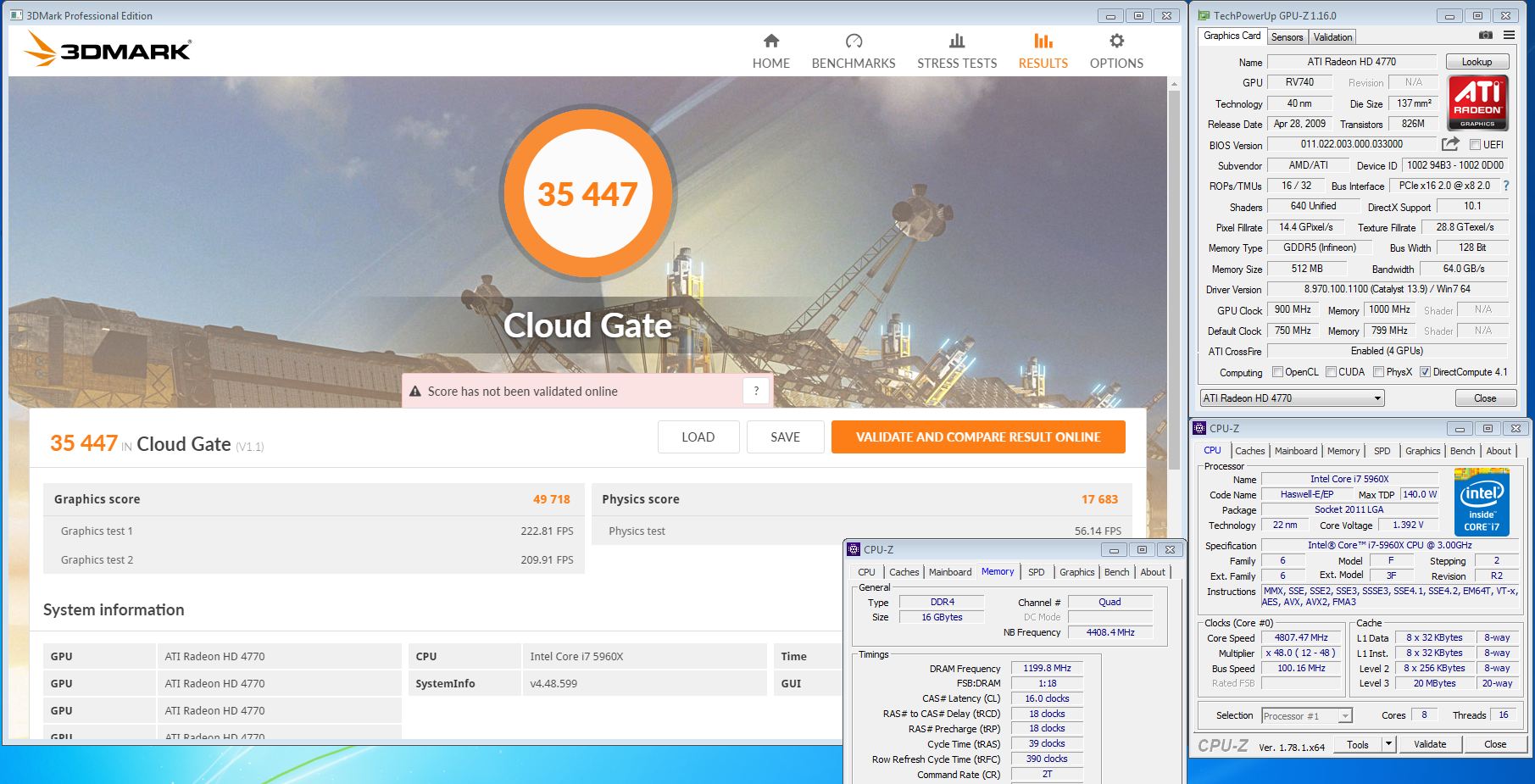Image resolution: width=1535 pixels, height=784 pixels.
Task: Click the DRAM Frequency value 1199.8 MHz
Action: coord(1046,668)
